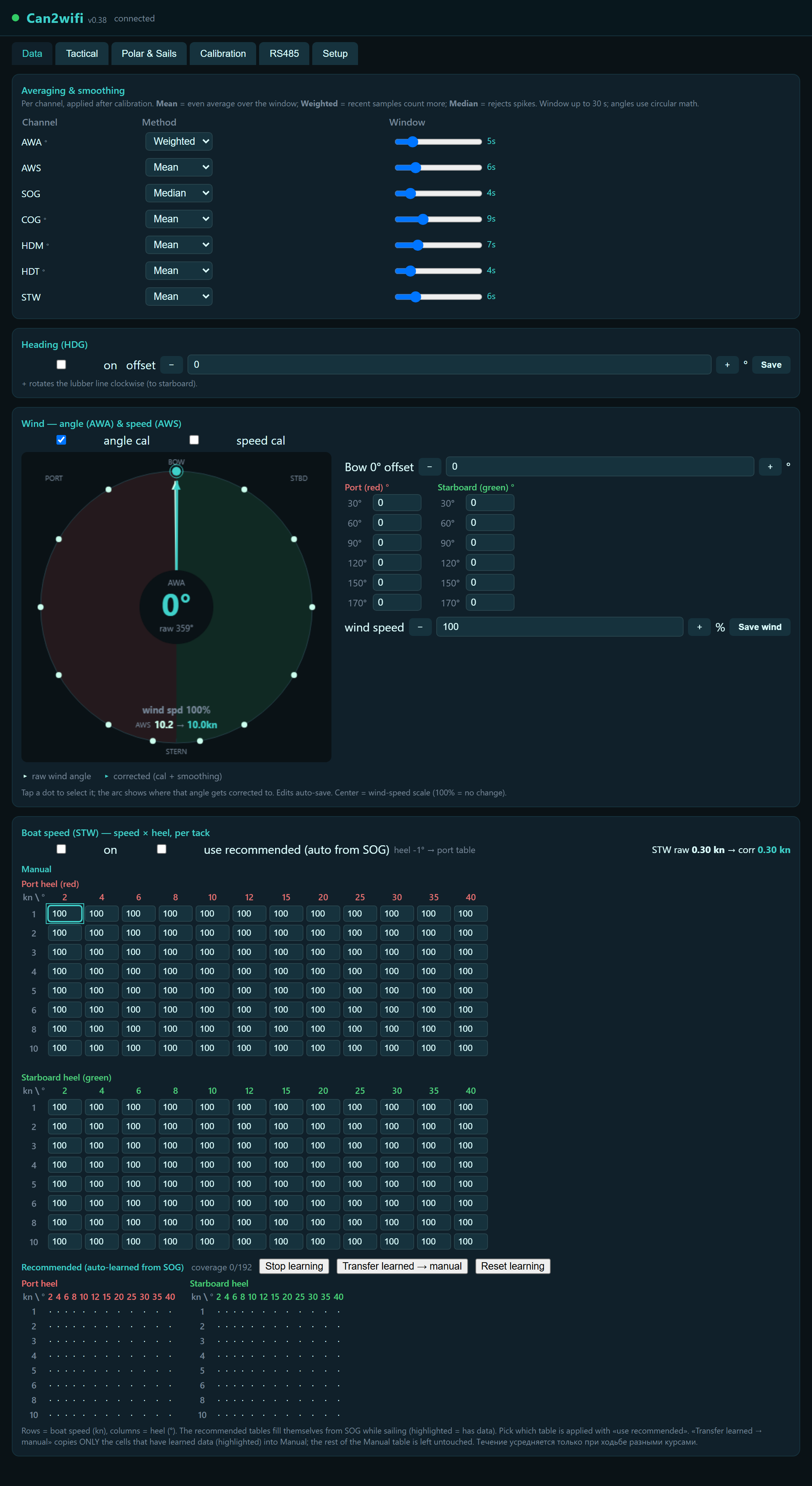The image size is (812, 1486).
Task: Edit the Starboard 120° correction field
Action: coord(490,562)
